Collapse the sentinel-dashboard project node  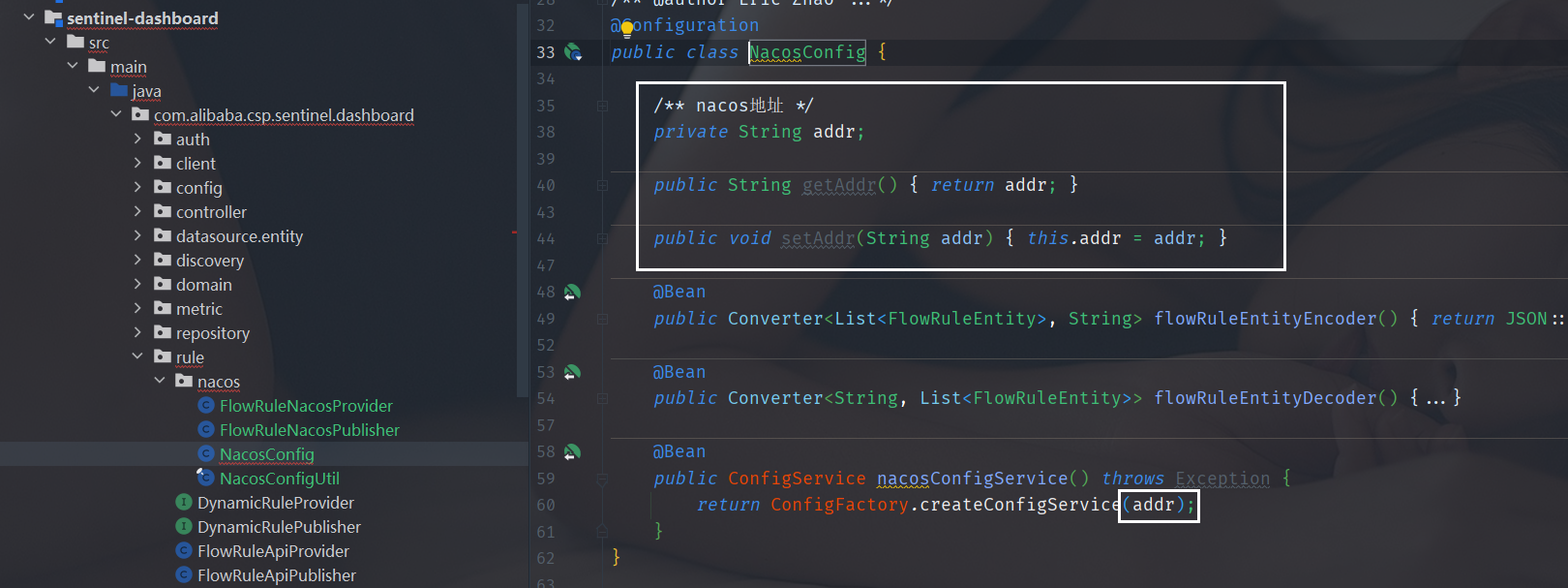coord(29,17)
